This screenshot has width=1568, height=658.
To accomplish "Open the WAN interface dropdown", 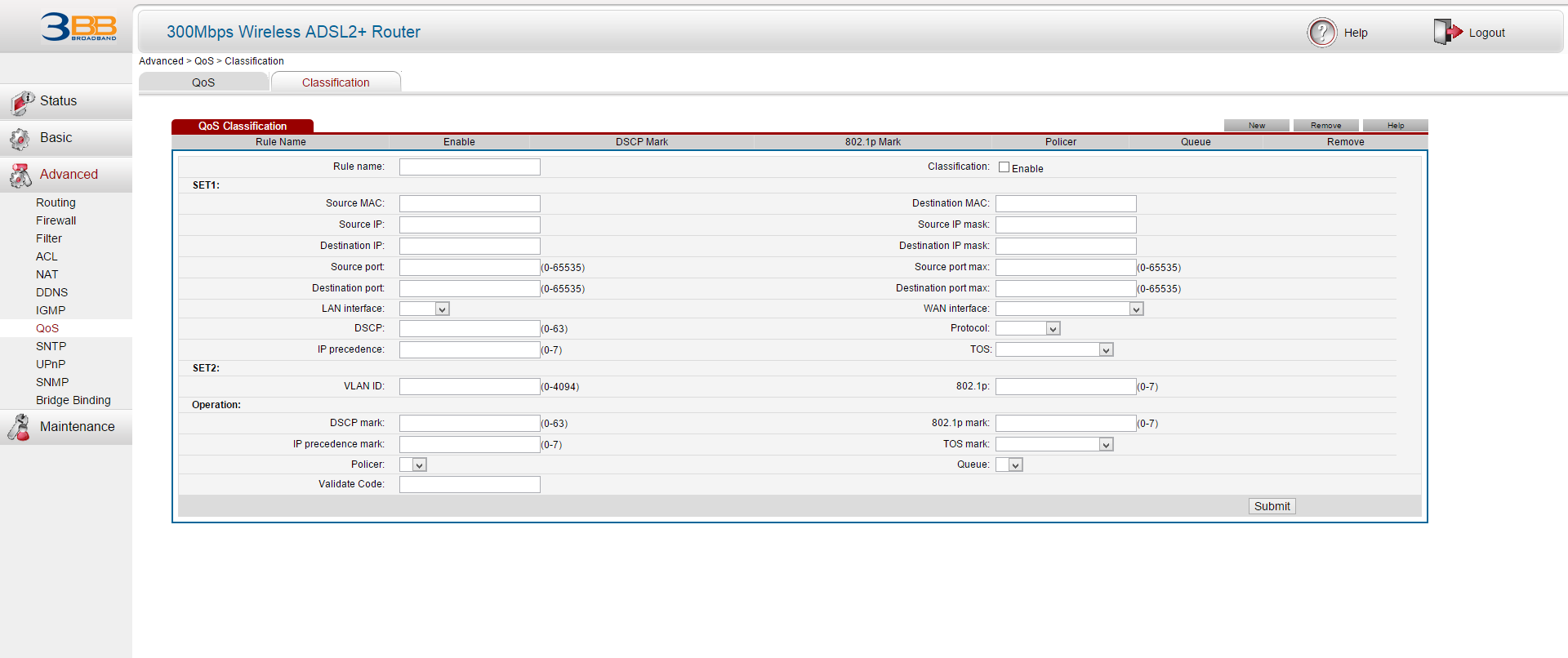I will (x=1069, y=309).
